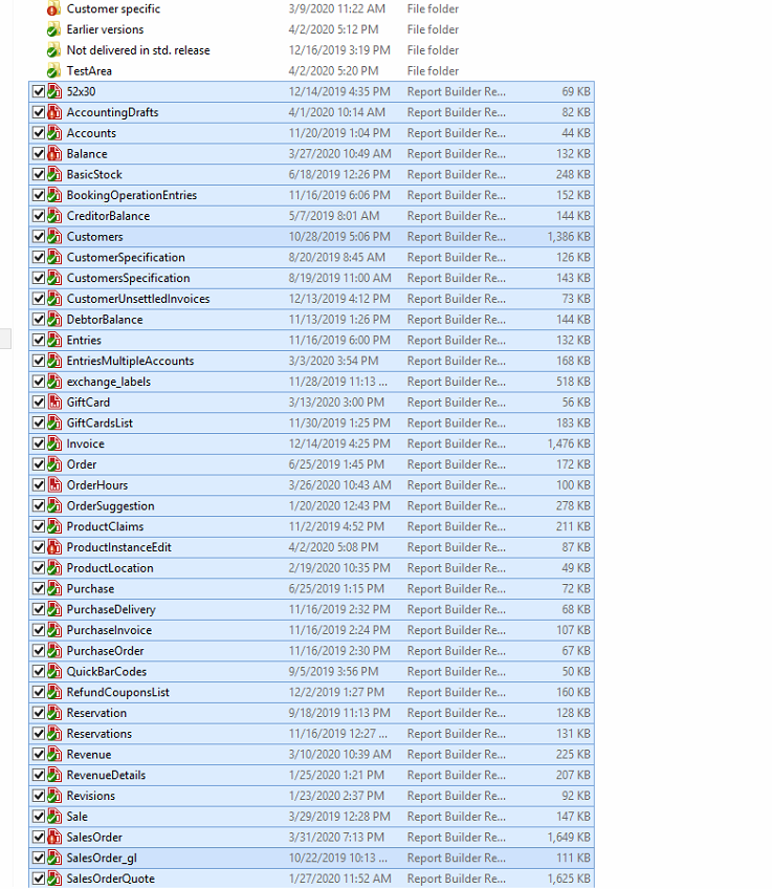772x890 pixels.
Task: Click the Report Builder type of Sale
Action: tap(456, 817)
